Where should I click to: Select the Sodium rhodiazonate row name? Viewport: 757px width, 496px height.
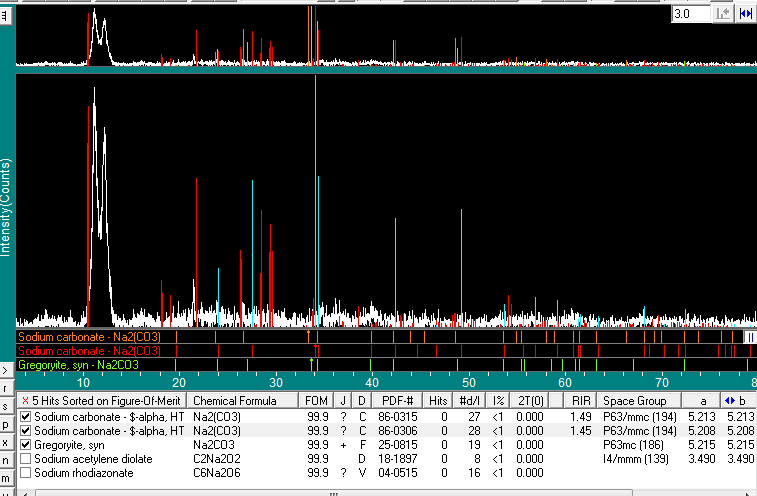[x=84, y=473]
